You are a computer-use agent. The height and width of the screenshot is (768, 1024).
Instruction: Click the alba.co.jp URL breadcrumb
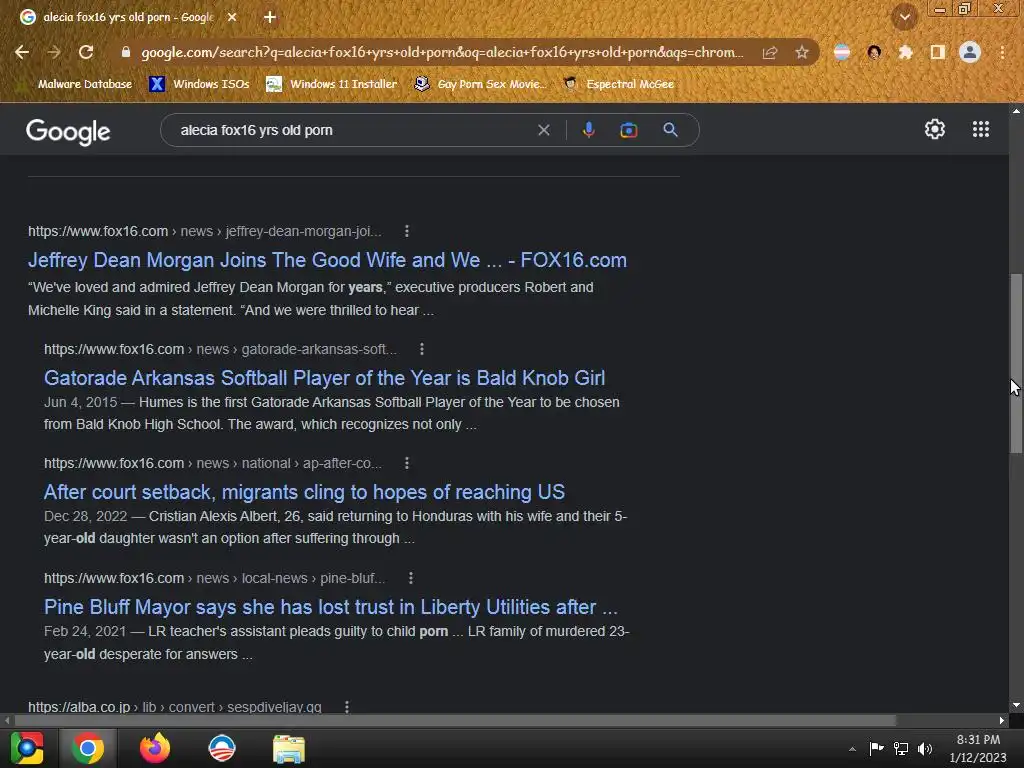coord(175,707)
